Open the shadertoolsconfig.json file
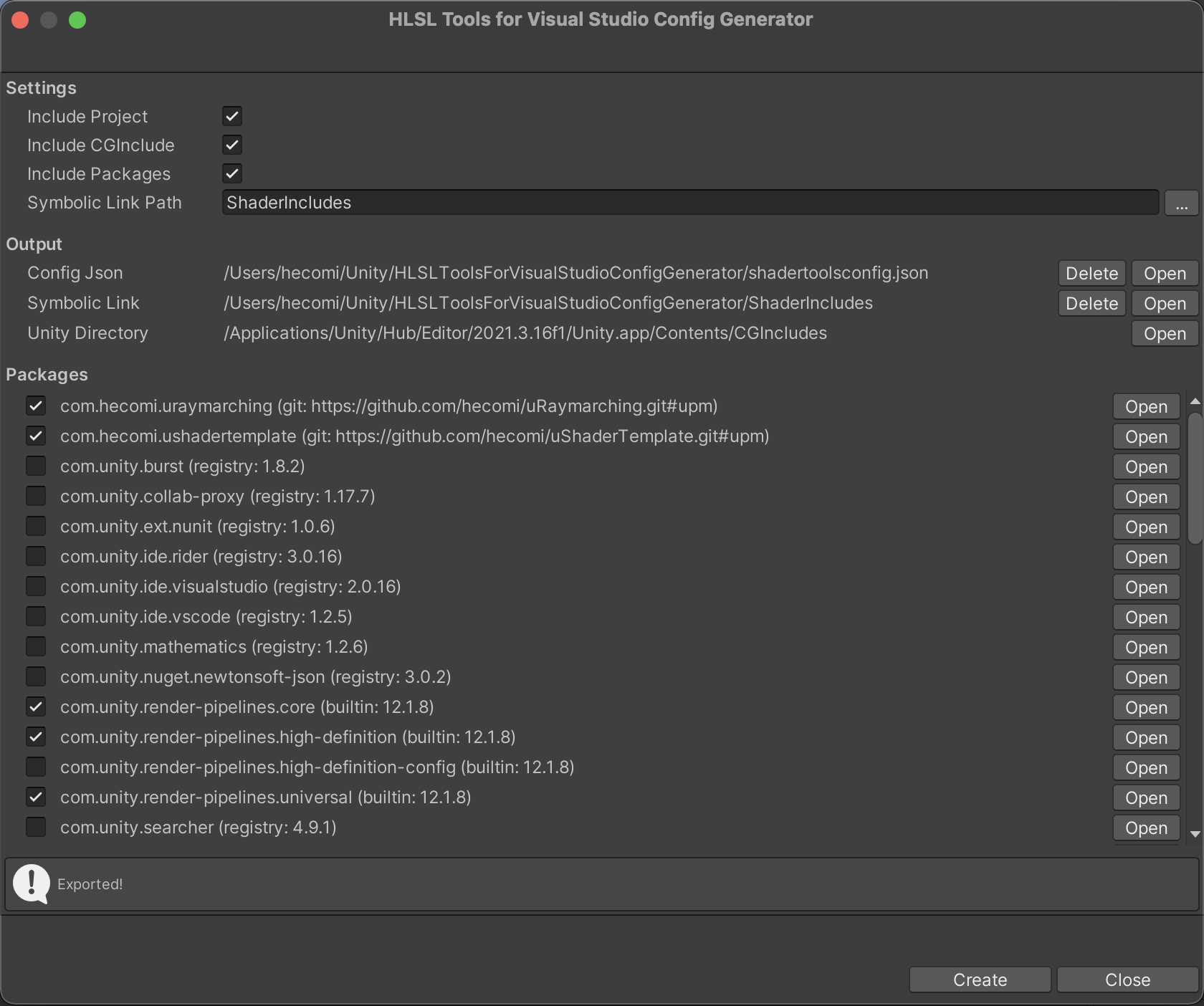This screenshot has height=1006, width=1204. pos(1164,273)
